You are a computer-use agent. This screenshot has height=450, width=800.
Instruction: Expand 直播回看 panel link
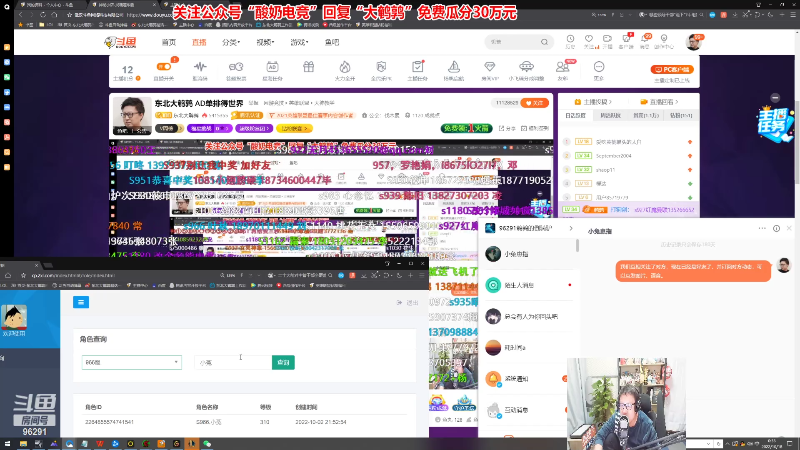point(659,102)
